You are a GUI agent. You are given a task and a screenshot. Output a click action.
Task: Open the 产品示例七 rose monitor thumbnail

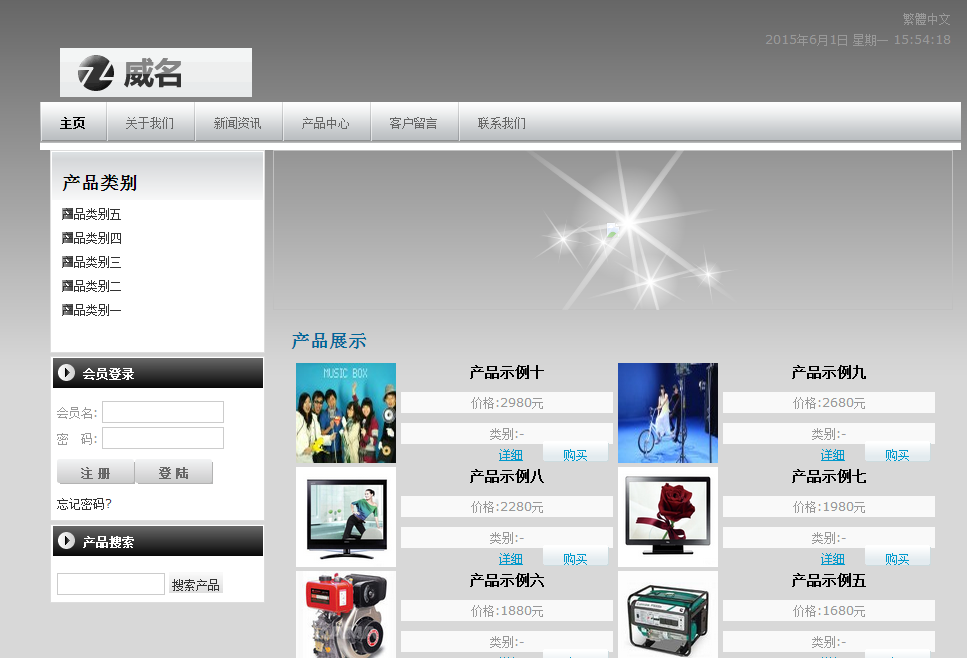(x=667, y=517)
